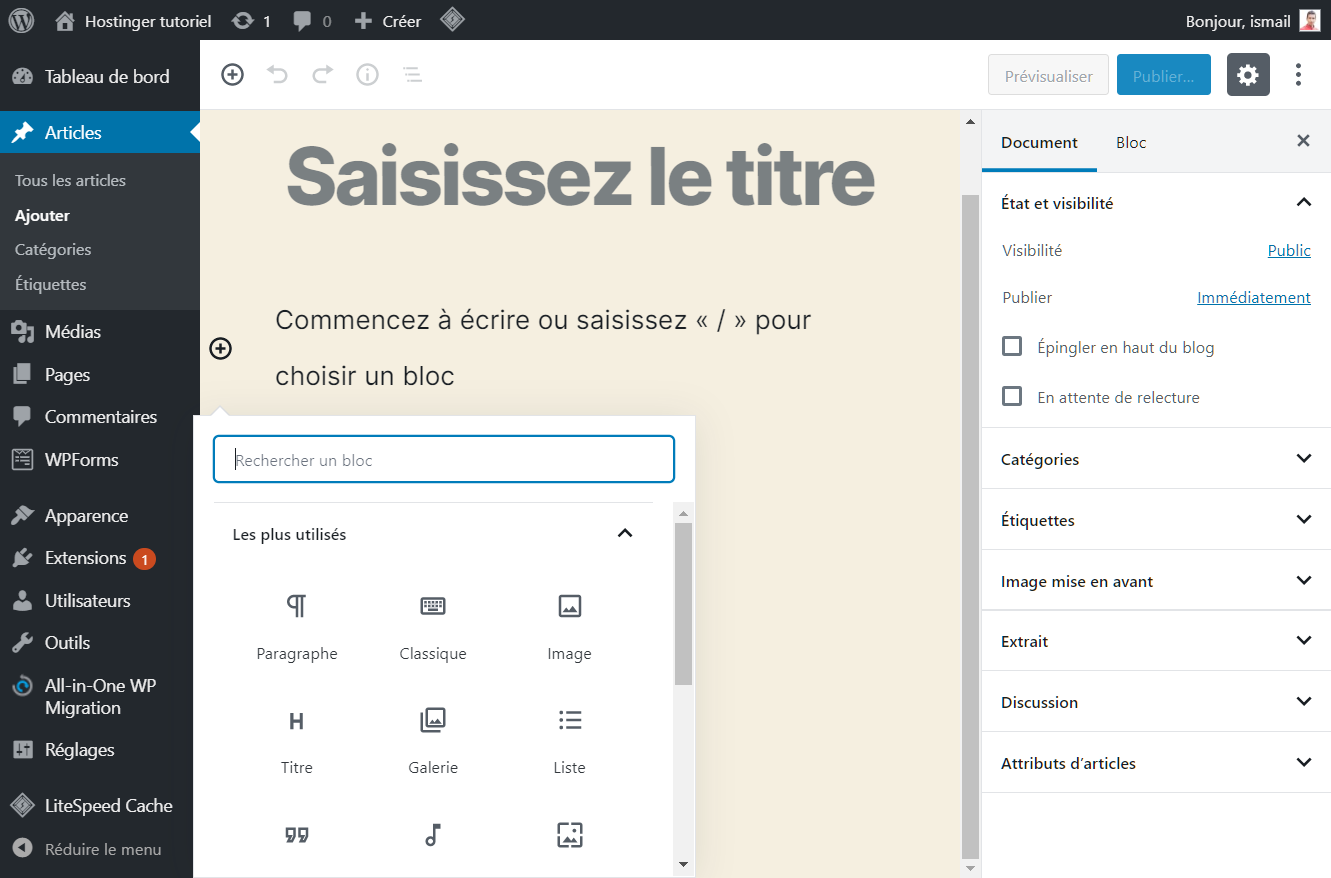This screenshot has height=878, width=1331.
Task: Insert a Titre block
Action: [296, 740]
